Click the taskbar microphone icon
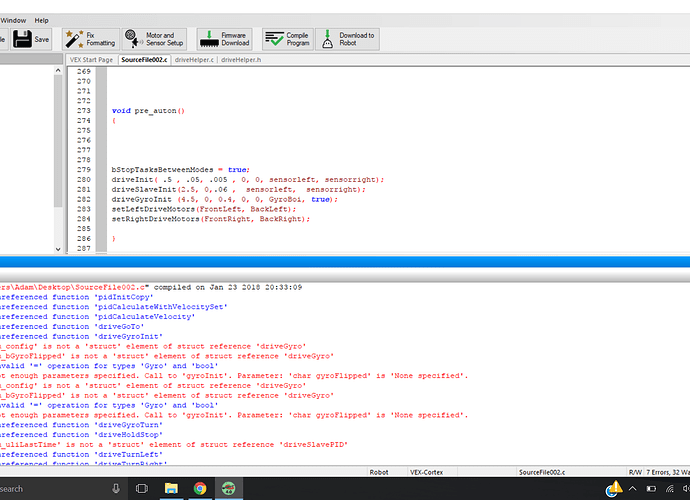Viewport: 690px width, 500px height. pos(116,488)
